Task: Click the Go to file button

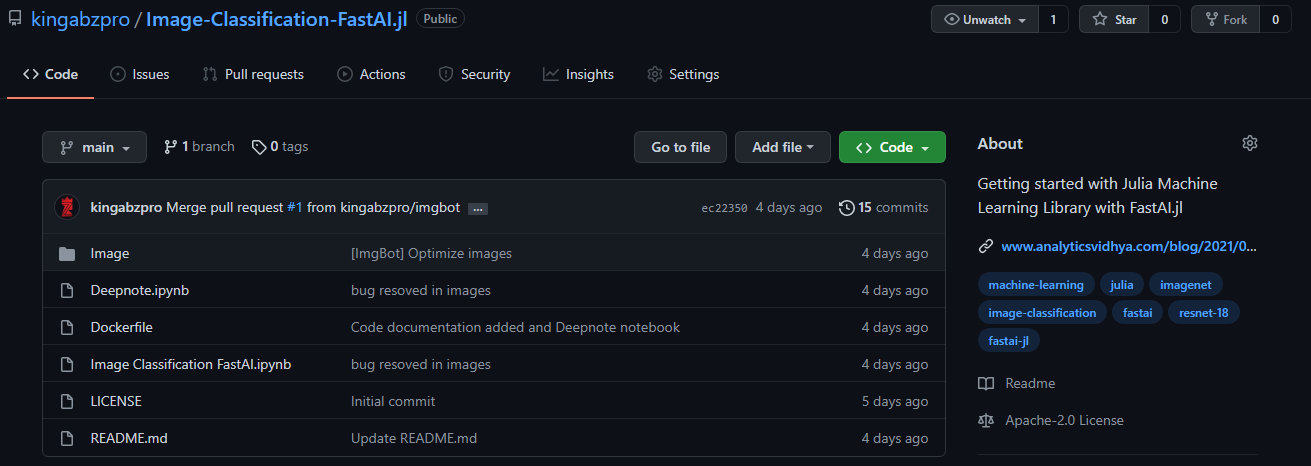Action: coord(680,147)
